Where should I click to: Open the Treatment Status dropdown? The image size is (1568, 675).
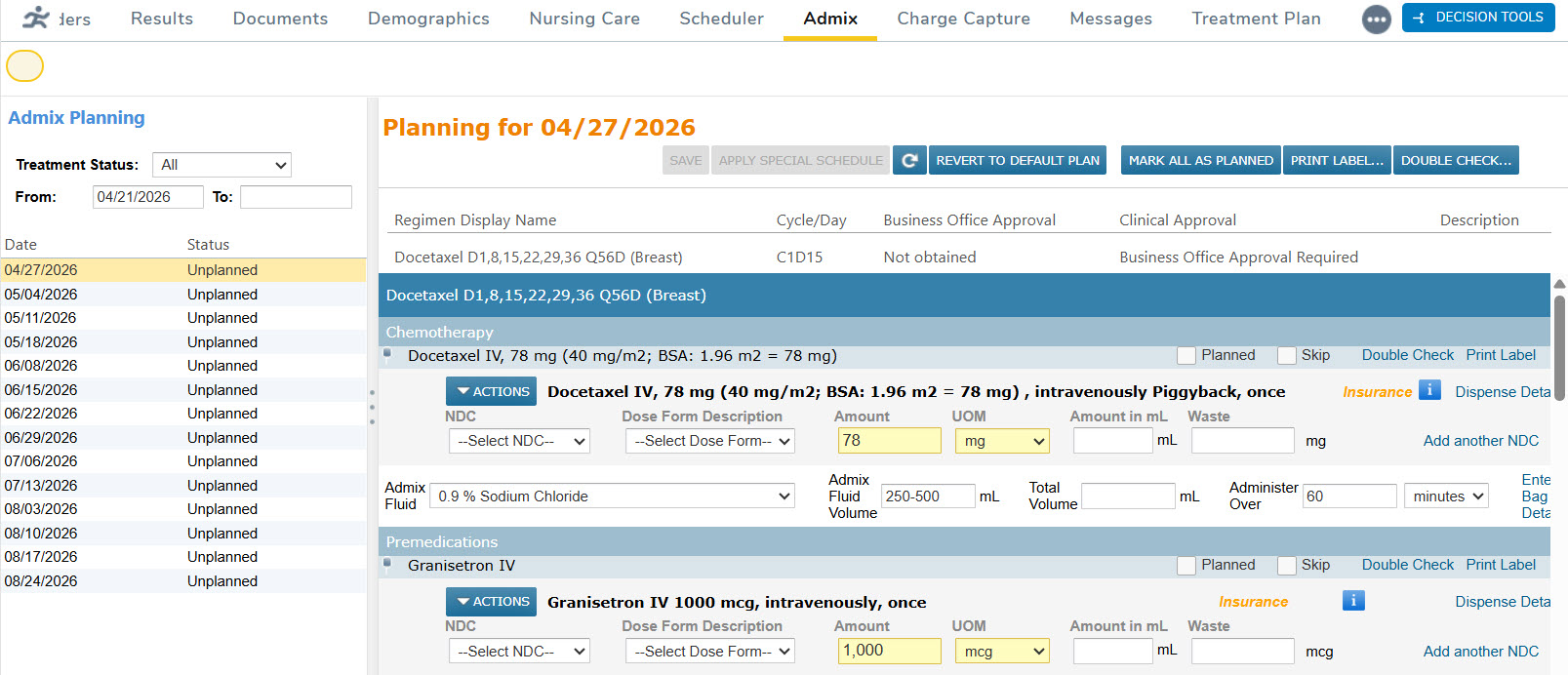click(221, 165)
